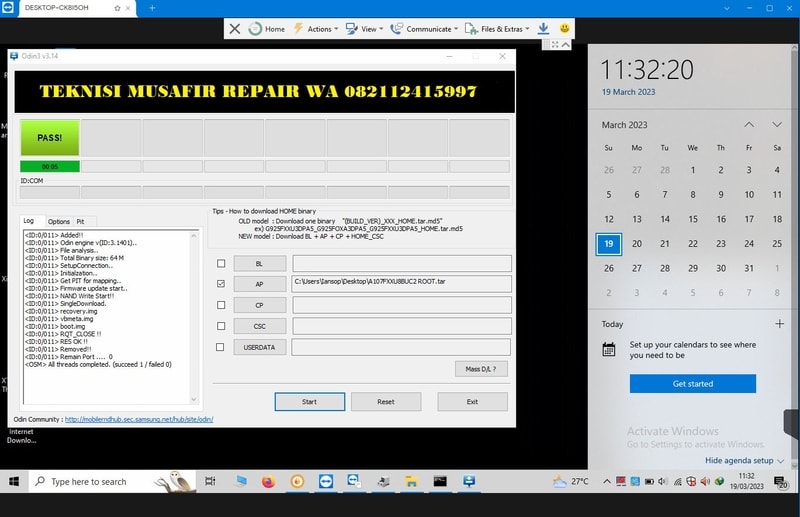Click the BL file path input field
The height and width of the screenshot is (517, 800).
pyautogui.click(x=402, y=263)
